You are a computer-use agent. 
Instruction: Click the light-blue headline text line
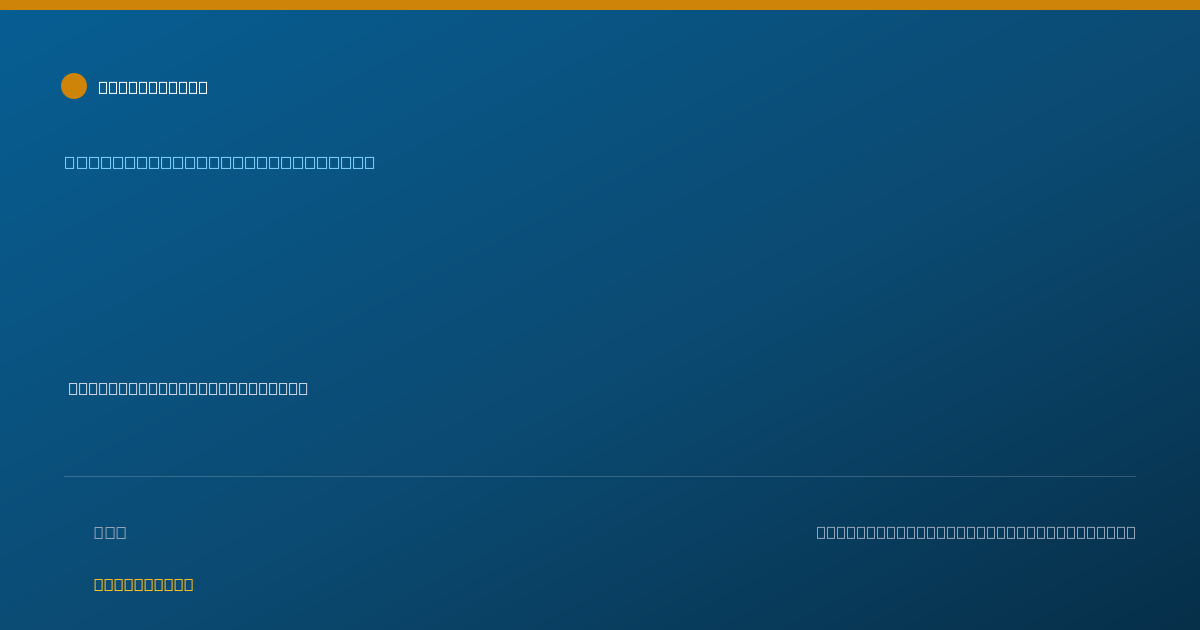tap(220, 162)
